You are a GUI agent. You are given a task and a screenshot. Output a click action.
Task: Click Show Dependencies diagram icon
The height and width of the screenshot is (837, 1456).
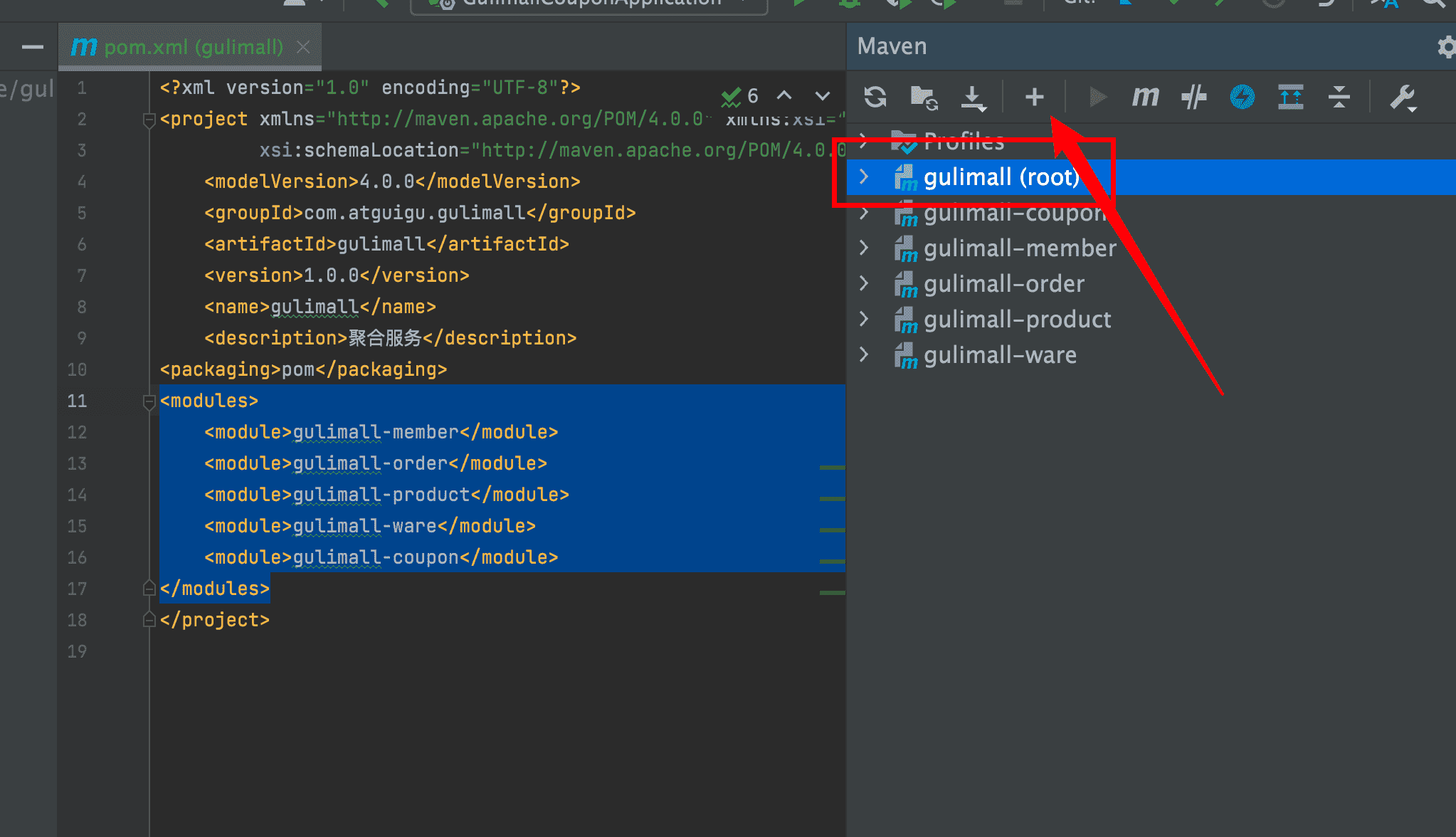1290,96
